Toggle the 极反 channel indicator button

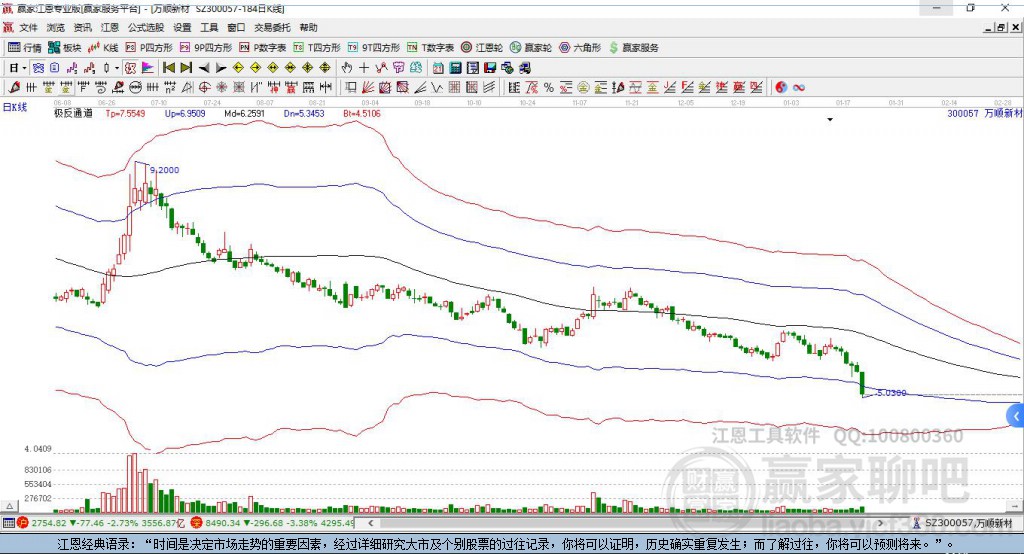[x=131, y=68]
